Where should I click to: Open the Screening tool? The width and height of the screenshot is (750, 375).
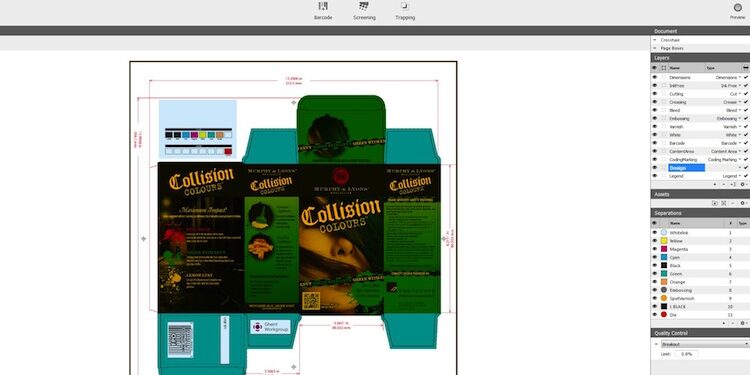(x=364, y=11)
